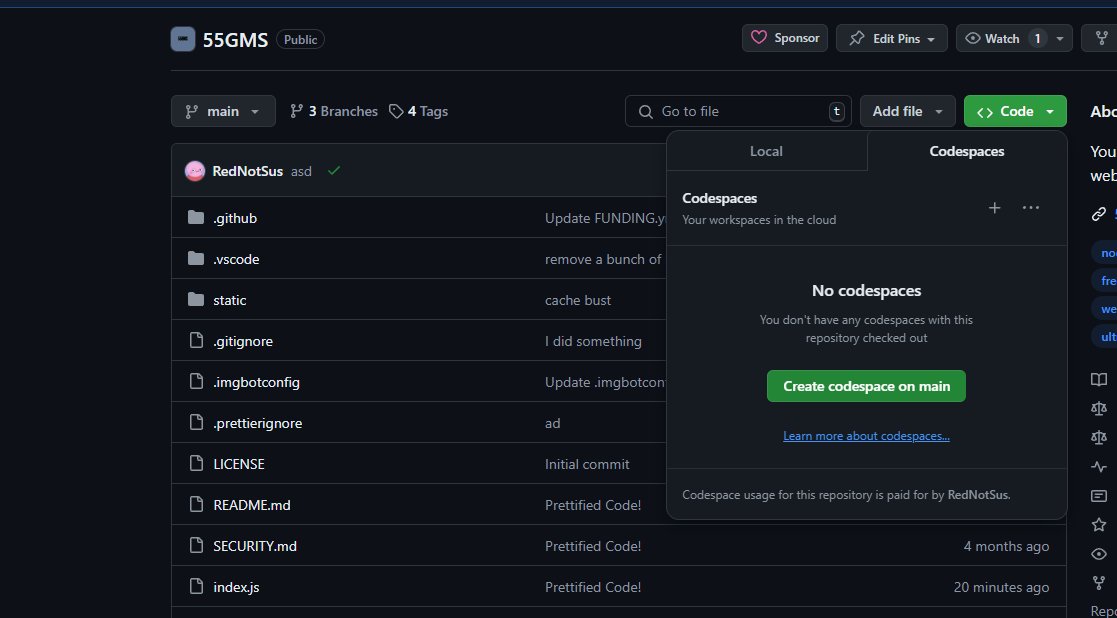Click the .github folder icon
This screenshot has width=1117, height=618.
(x=196, y=218)
